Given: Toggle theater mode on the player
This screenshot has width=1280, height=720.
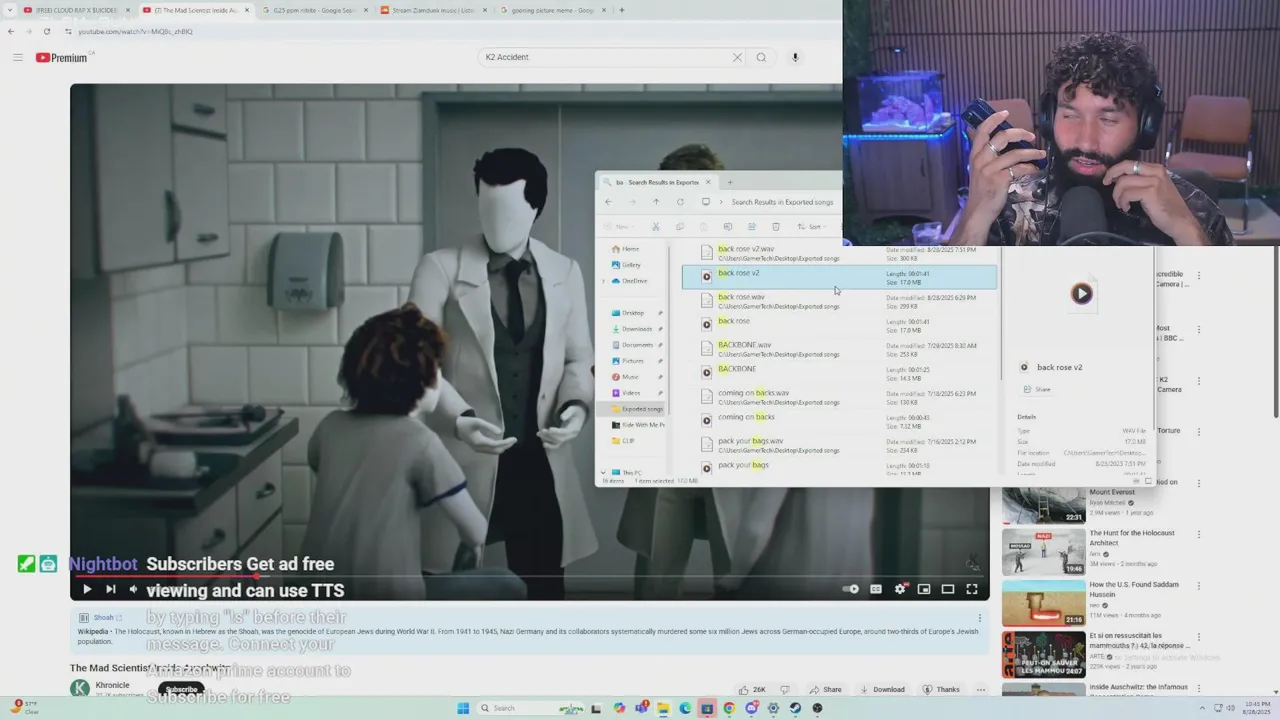Looking at the screenshot, I should point(948,589).
